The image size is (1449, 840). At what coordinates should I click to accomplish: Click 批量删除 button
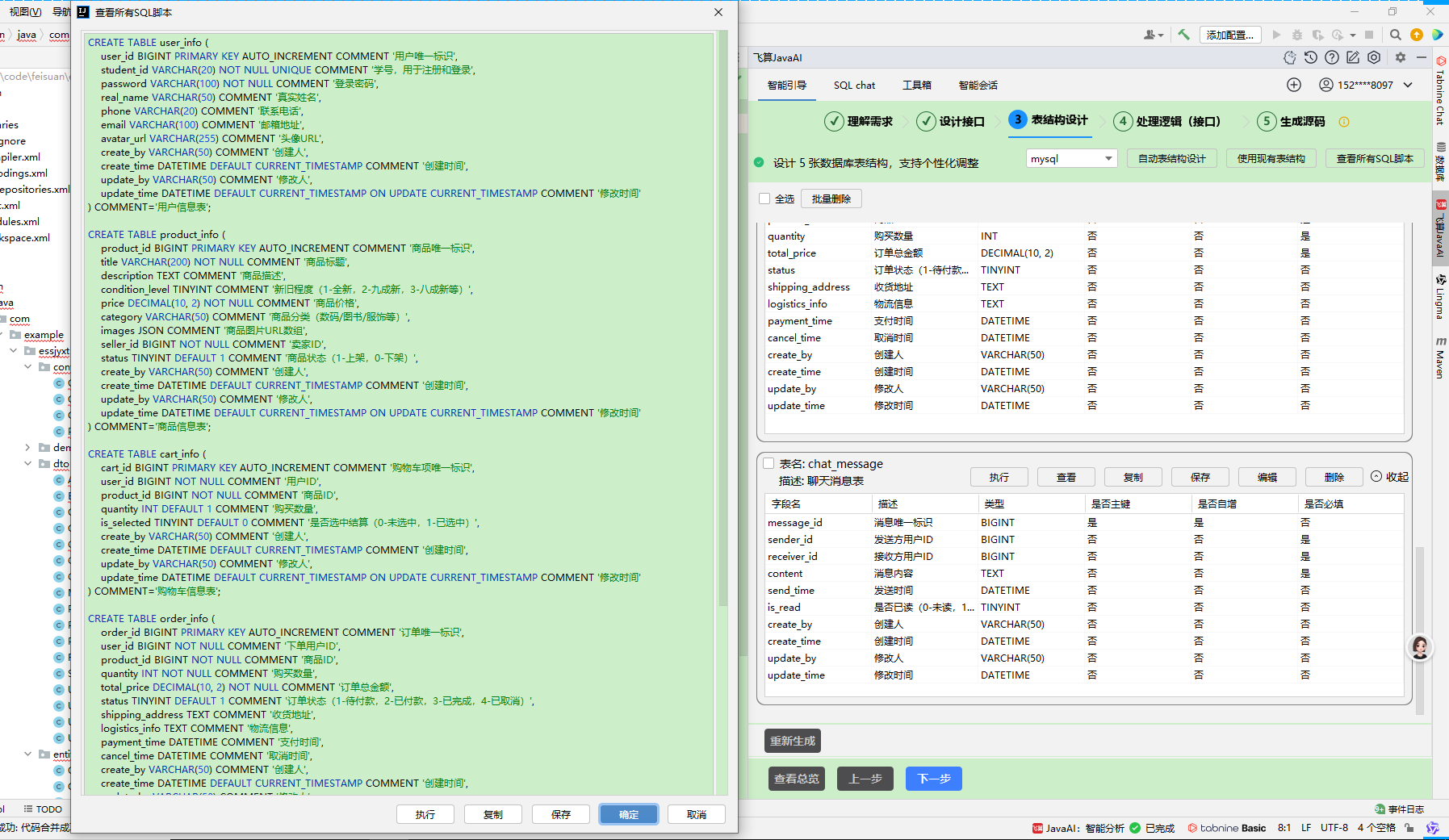click(831, 199)
